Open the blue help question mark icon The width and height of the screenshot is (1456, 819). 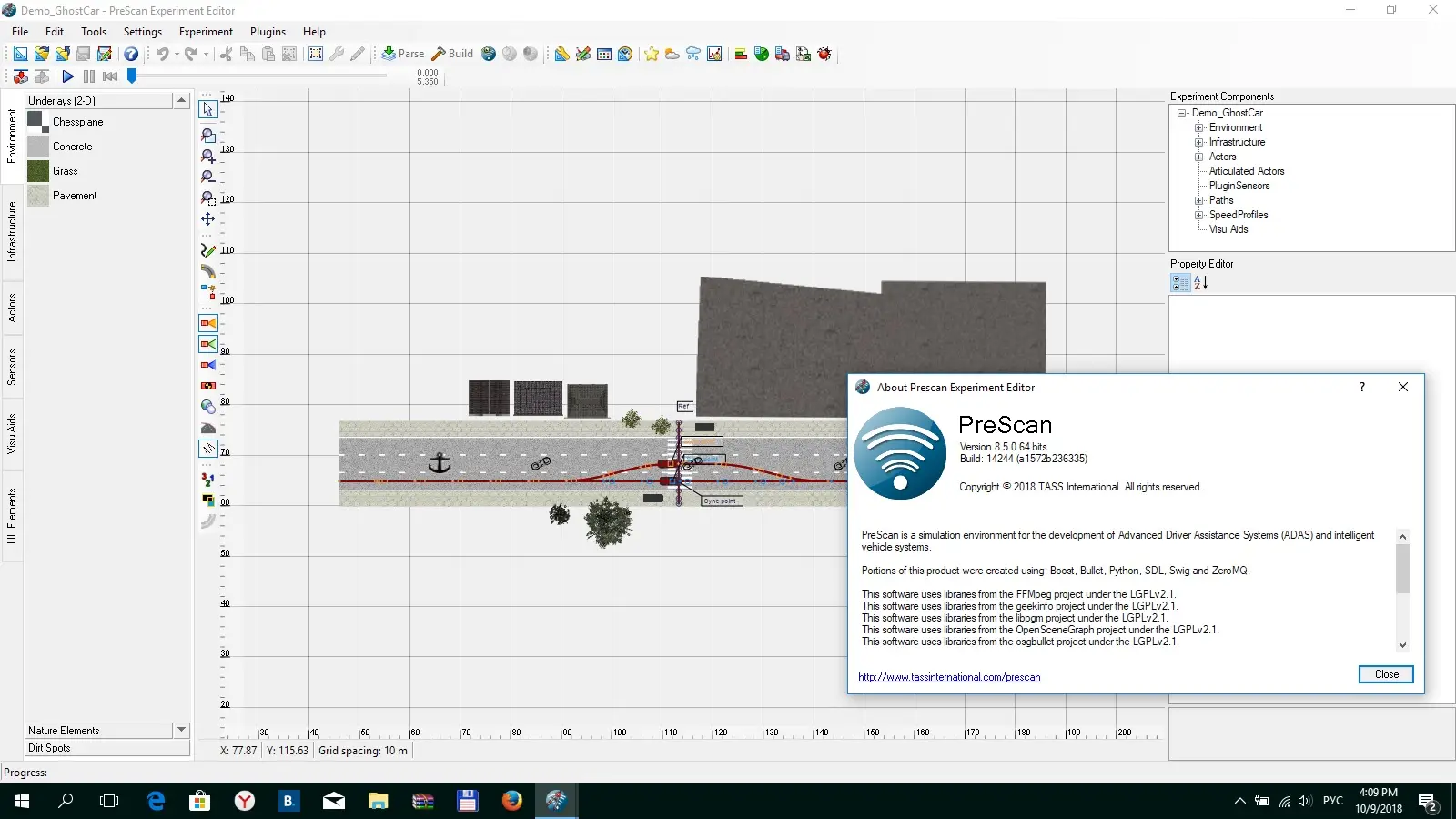pyautogui.click(x=131, y=54)
